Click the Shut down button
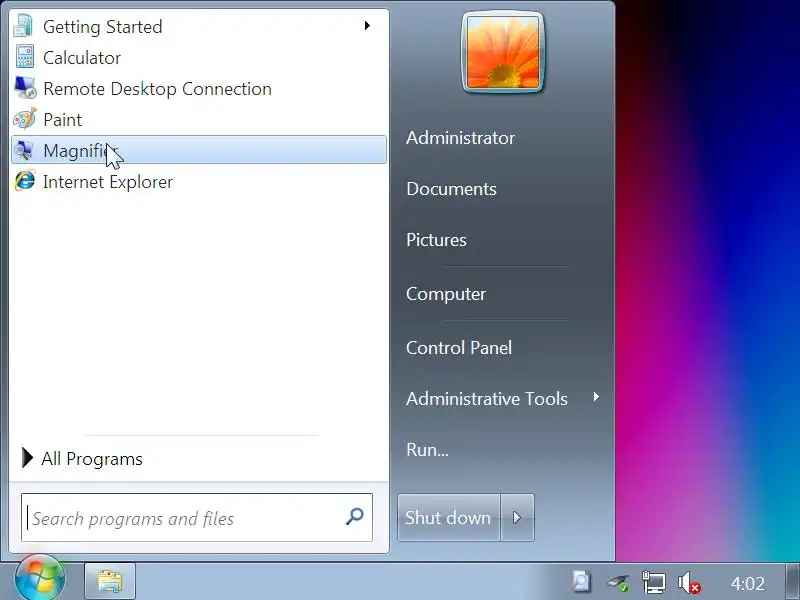Screen dimensions: 800x600 click(x=448, y=517)
